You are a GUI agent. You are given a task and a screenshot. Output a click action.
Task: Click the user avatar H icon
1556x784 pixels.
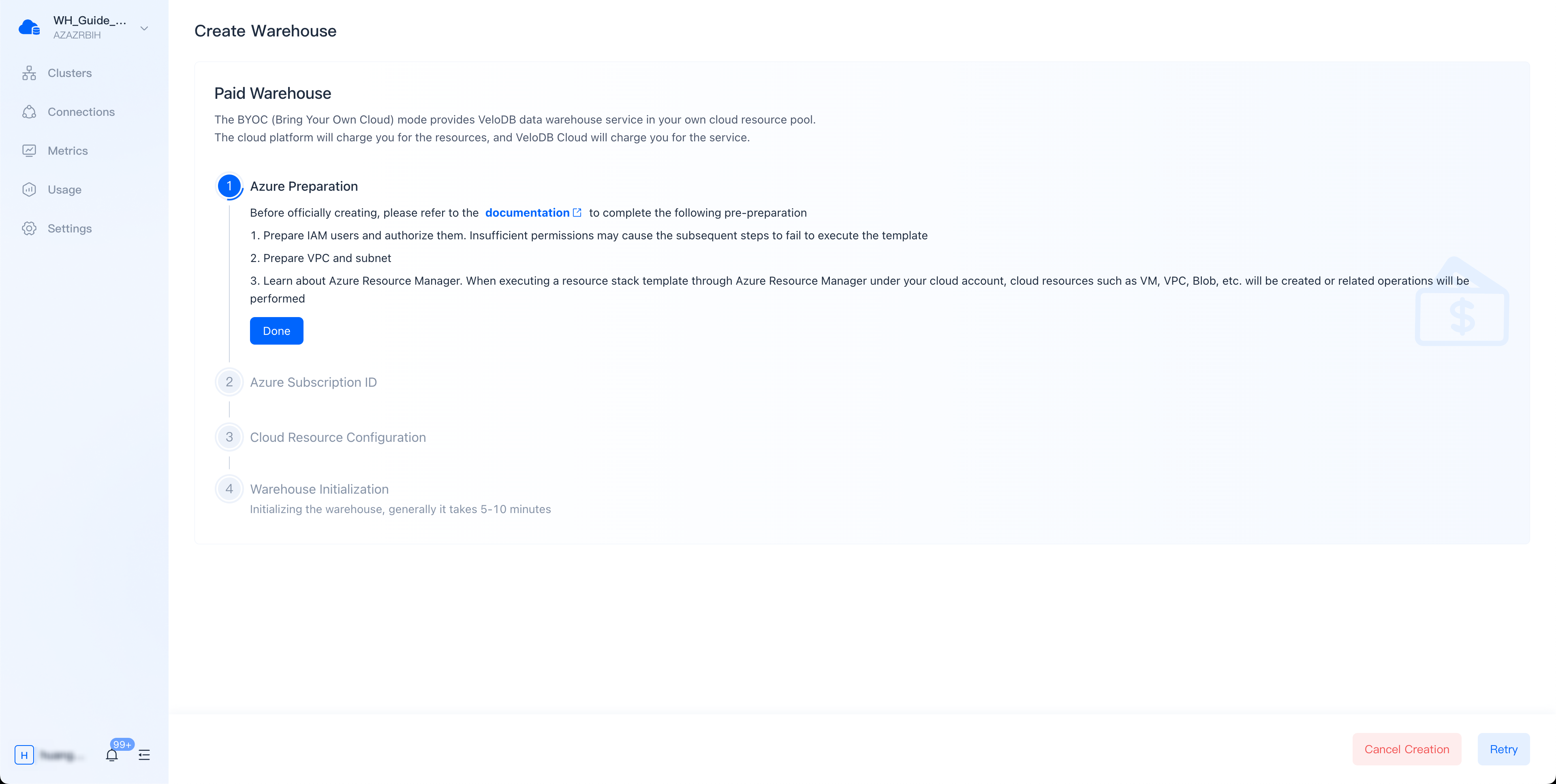(24, 755)
